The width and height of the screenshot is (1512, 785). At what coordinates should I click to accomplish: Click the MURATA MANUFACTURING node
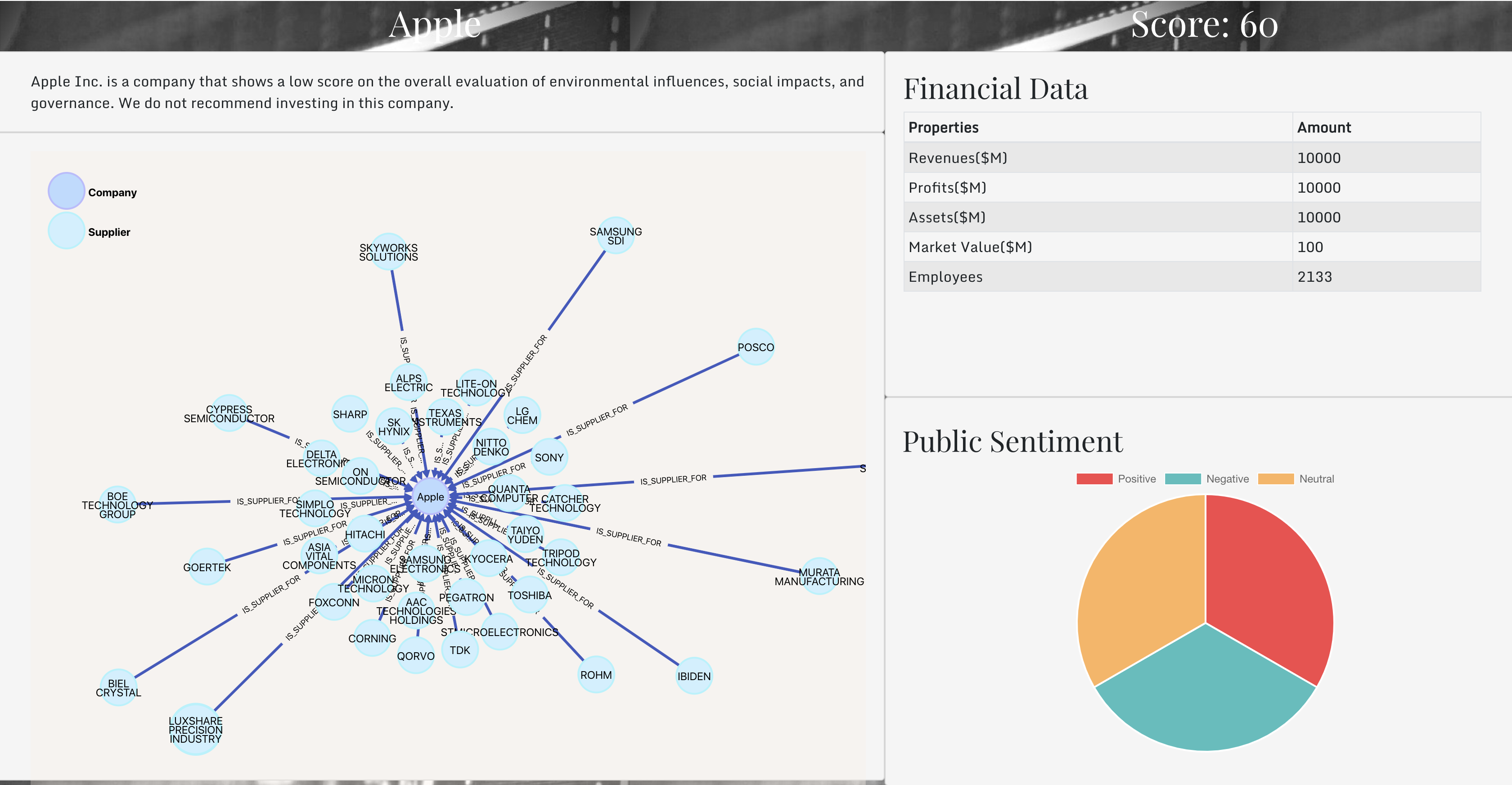tap(819, 577)
